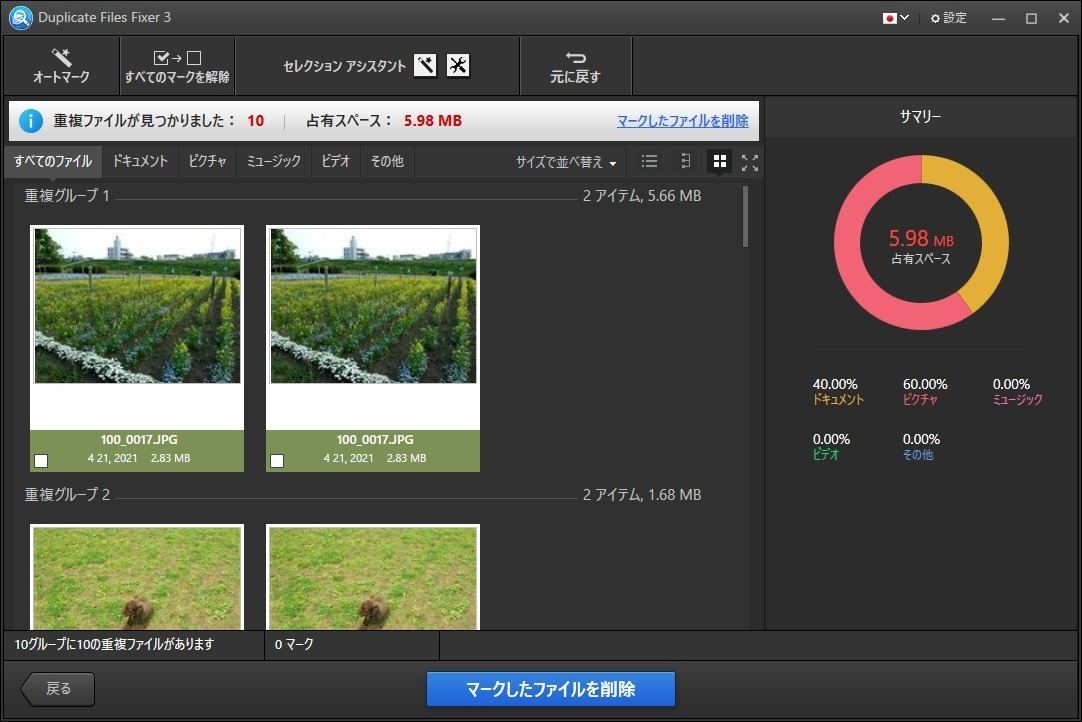
Task: Click 重複グループ 2 header
Action: coord(67,495)
